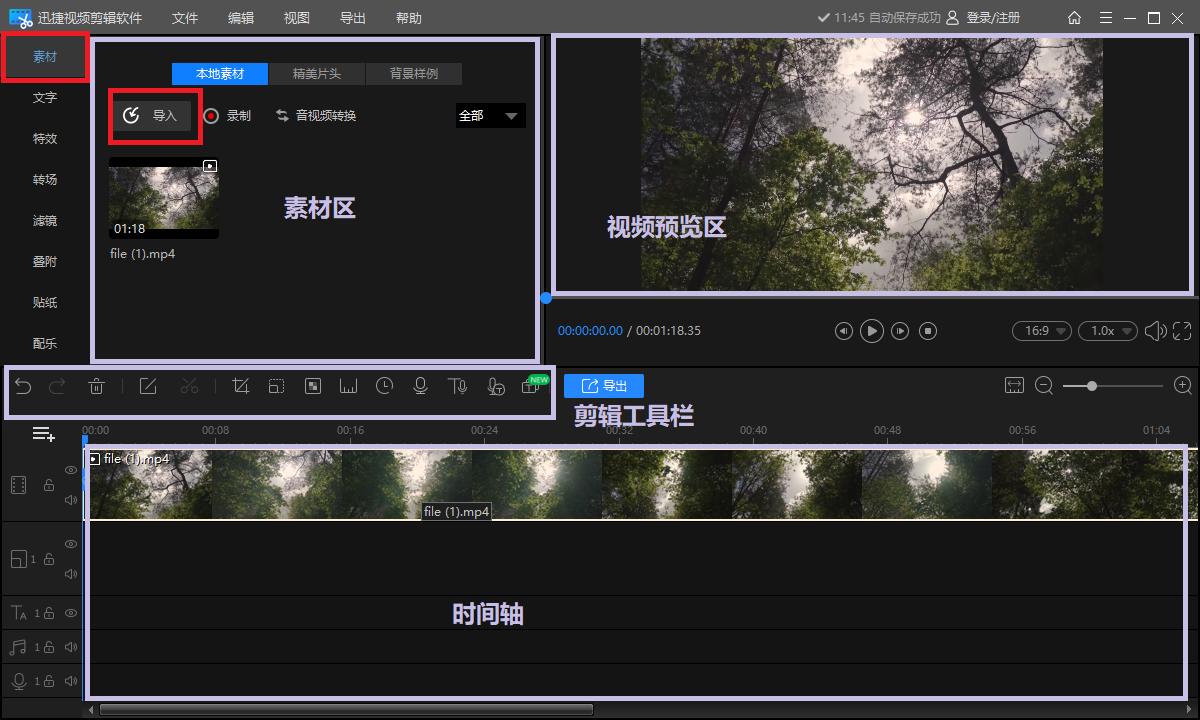Open the 帮助 menu
The width and height of the screenshot is (1200, 720).
(409, 17)
